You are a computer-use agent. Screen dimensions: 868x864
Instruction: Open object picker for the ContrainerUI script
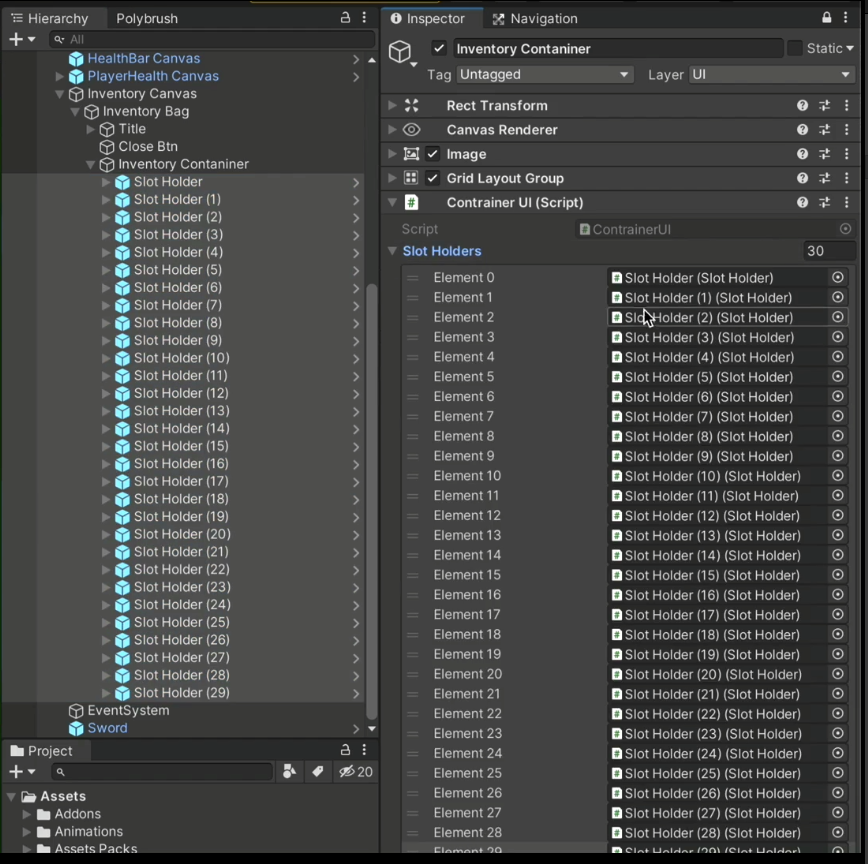click(845, 229)
